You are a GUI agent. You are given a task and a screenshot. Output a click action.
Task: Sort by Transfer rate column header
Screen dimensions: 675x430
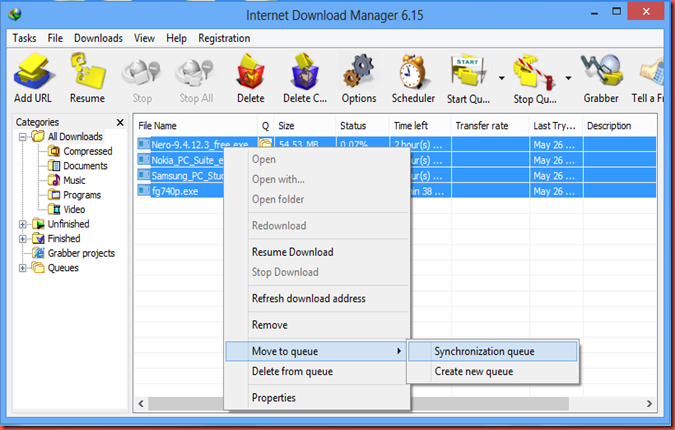(x=490, y=126)
